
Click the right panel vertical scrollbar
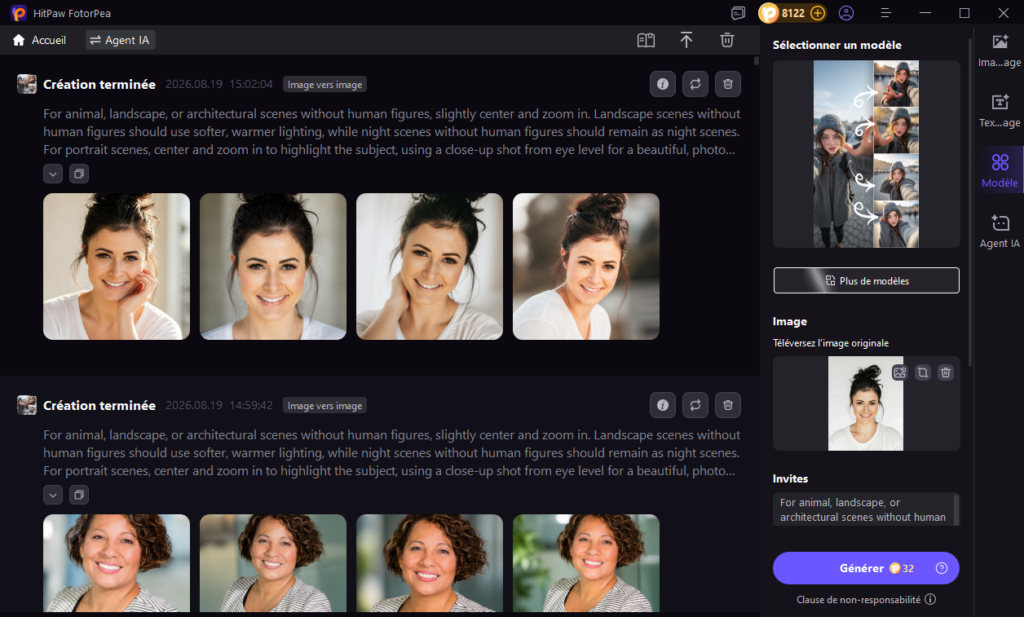(970, 202)
